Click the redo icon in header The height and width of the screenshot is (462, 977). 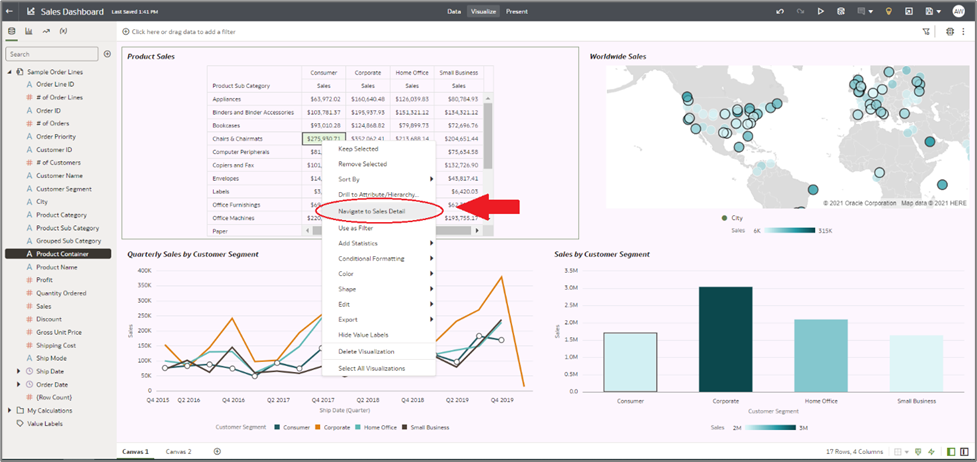coord(800,11)
